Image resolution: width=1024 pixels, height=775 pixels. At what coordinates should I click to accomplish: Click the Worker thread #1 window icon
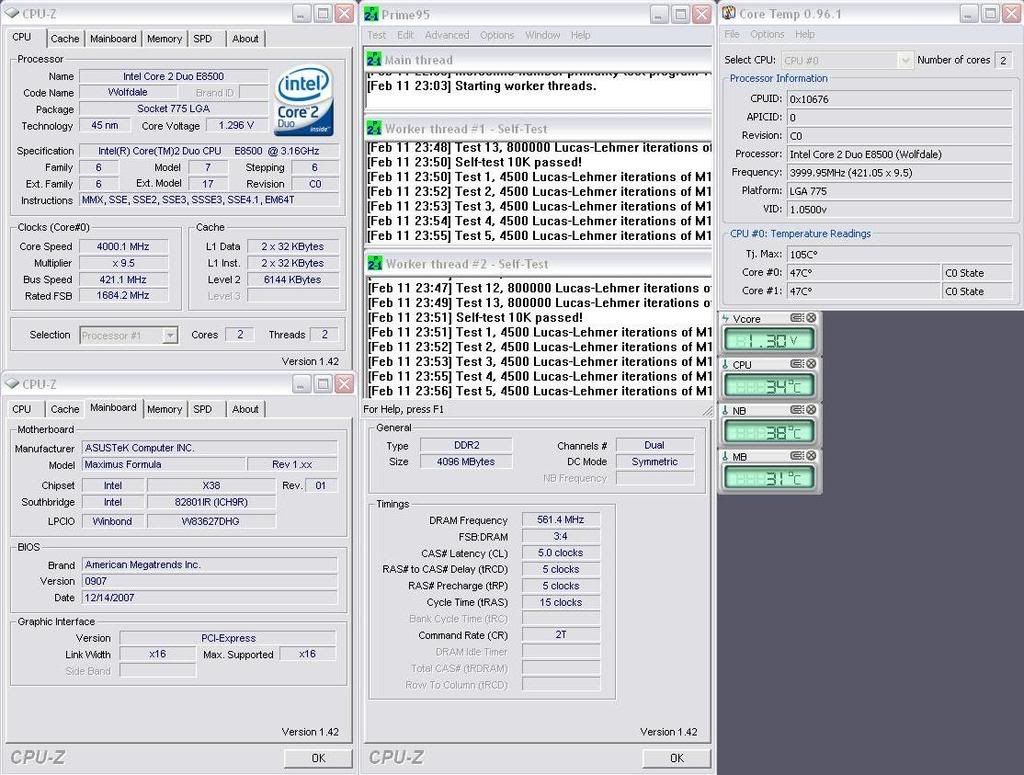pos(374,129)
